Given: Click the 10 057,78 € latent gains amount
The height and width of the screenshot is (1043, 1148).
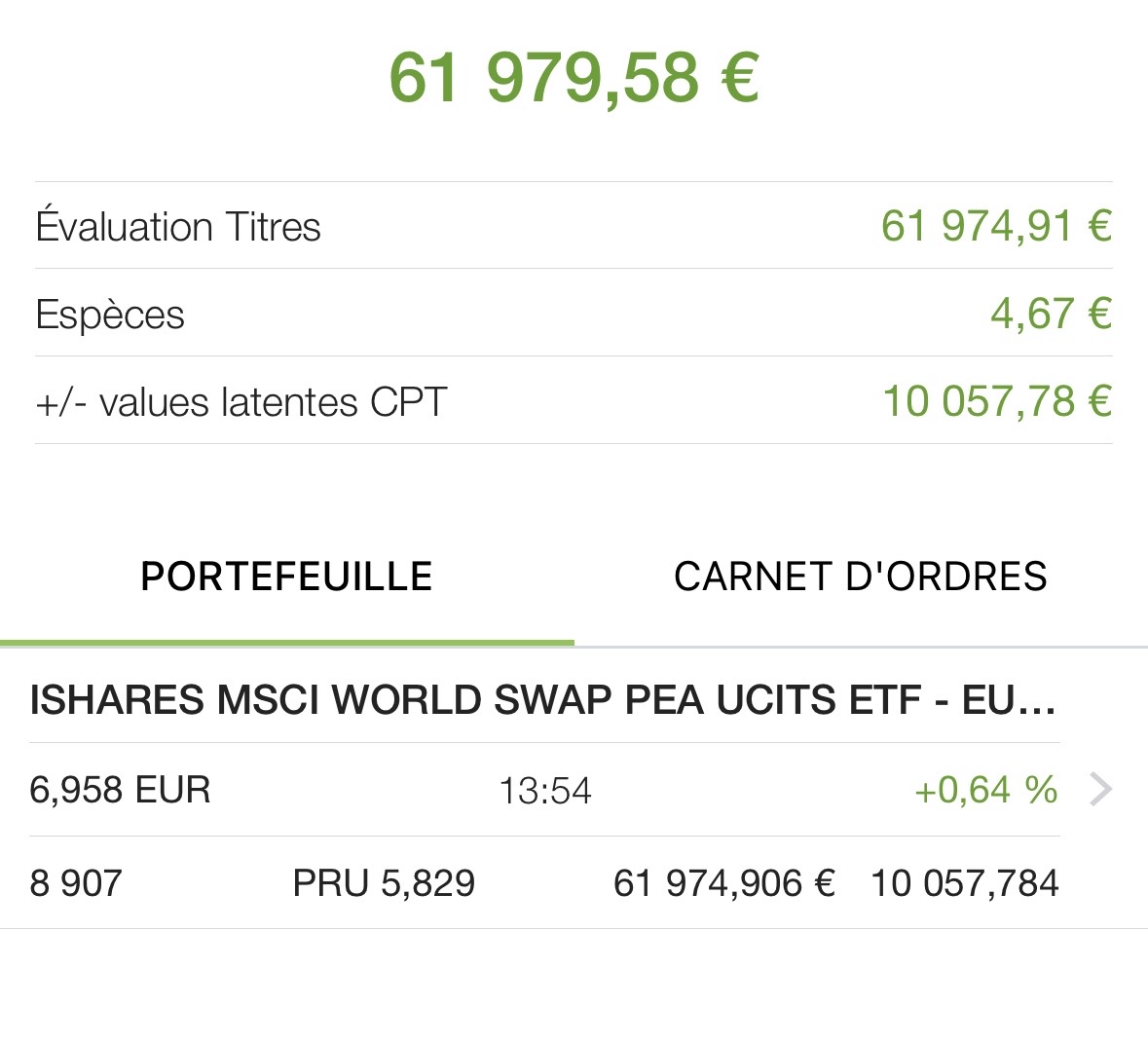Looking at the screenshot, I should (997, 401).
